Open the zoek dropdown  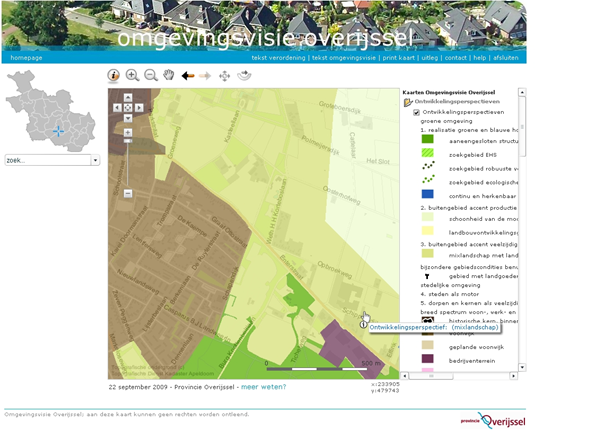point(95,160)
